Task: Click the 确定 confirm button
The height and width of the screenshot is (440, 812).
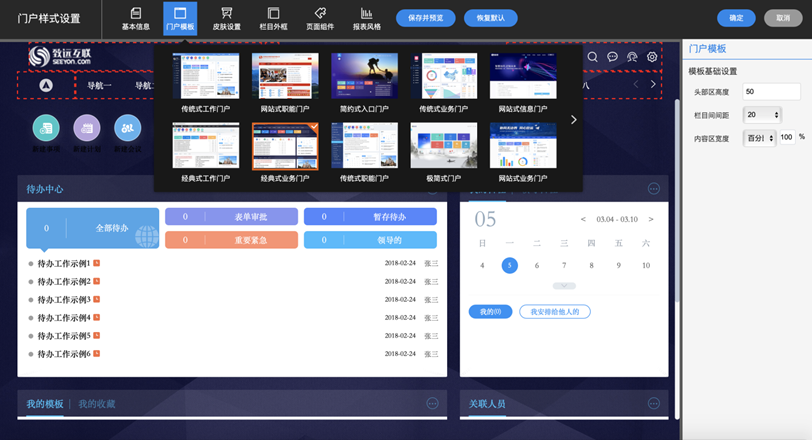Action: 736,18
